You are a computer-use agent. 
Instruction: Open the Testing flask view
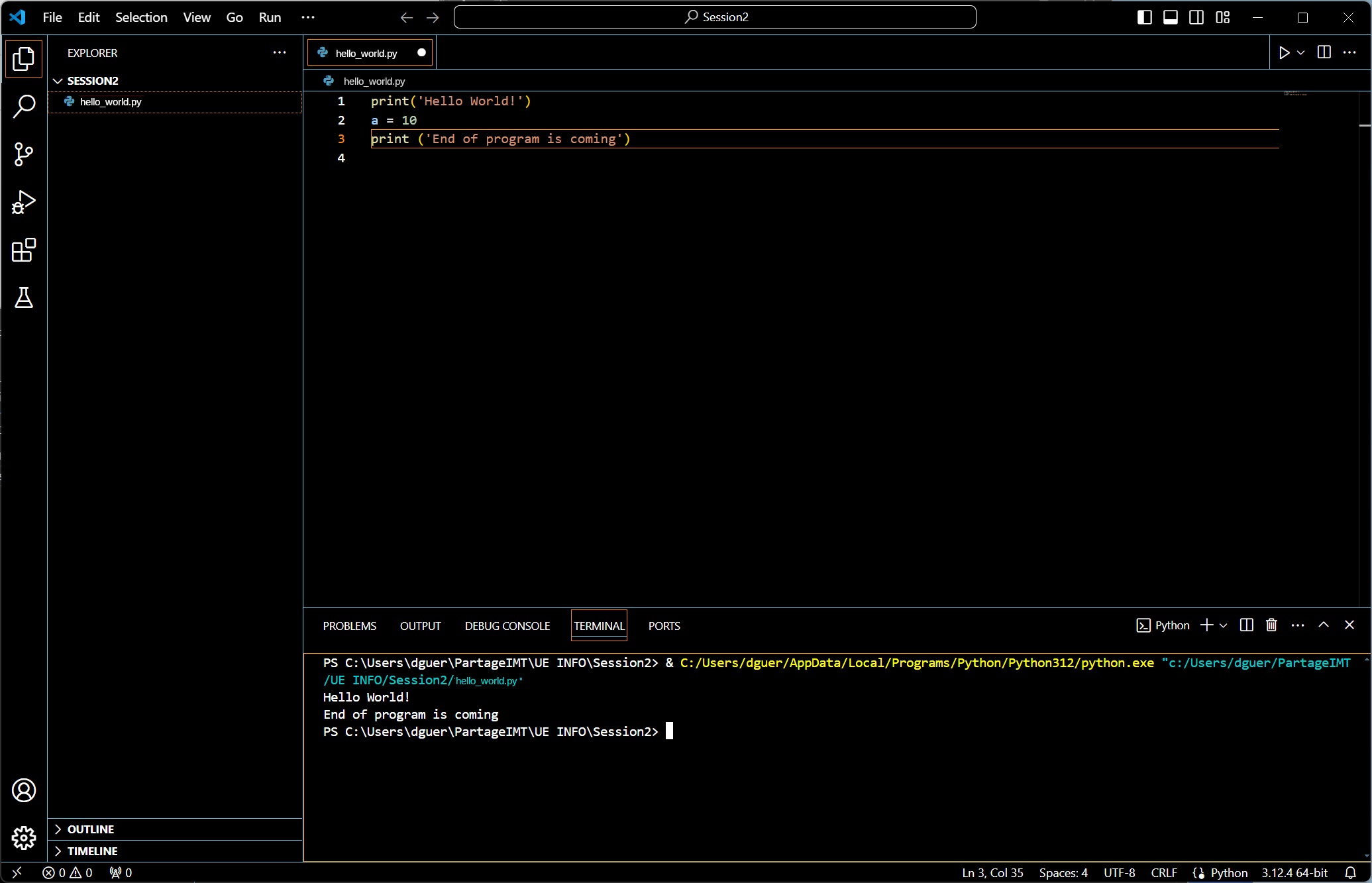[24, 298]
